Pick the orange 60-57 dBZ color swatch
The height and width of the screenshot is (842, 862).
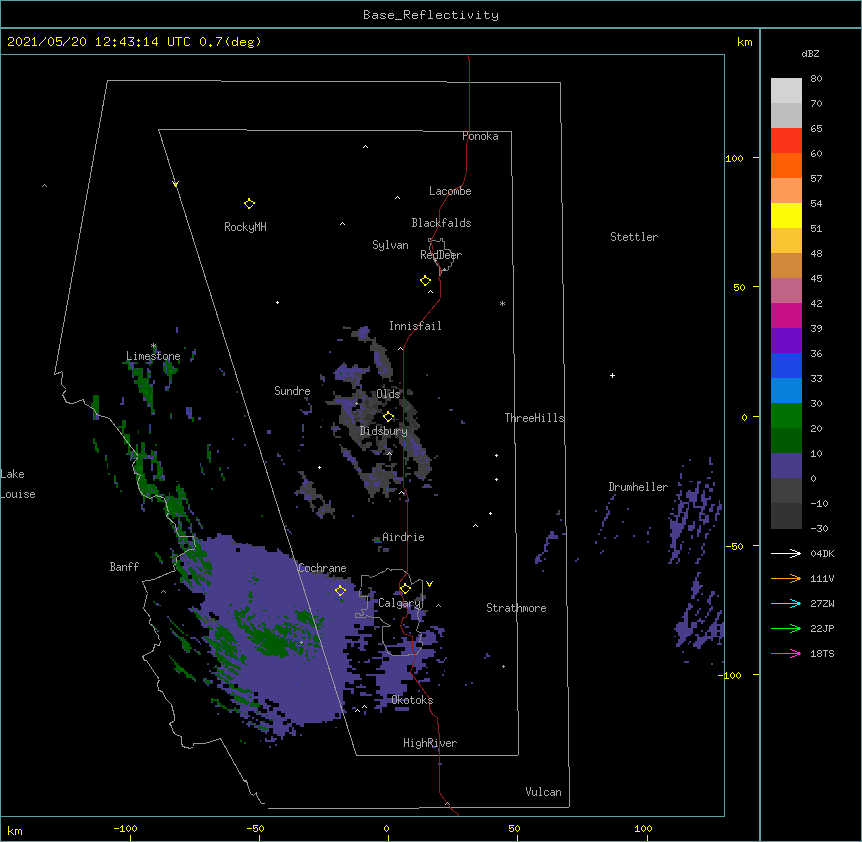click(786, 165)
